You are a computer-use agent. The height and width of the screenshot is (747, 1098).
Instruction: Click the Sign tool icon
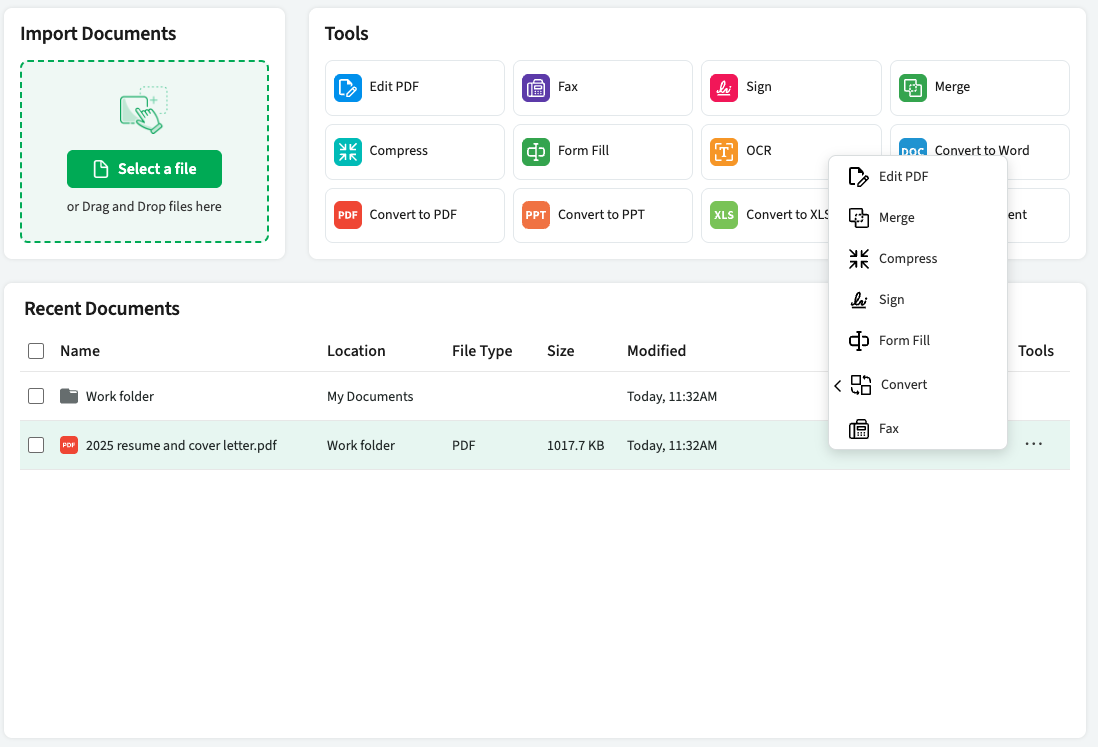(723, 88)
